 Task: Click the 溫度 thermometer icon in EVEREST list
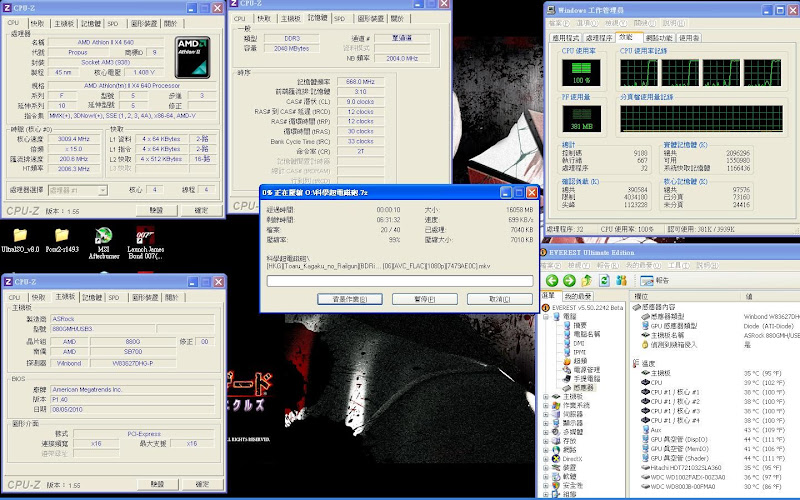(x=636, y=363)
